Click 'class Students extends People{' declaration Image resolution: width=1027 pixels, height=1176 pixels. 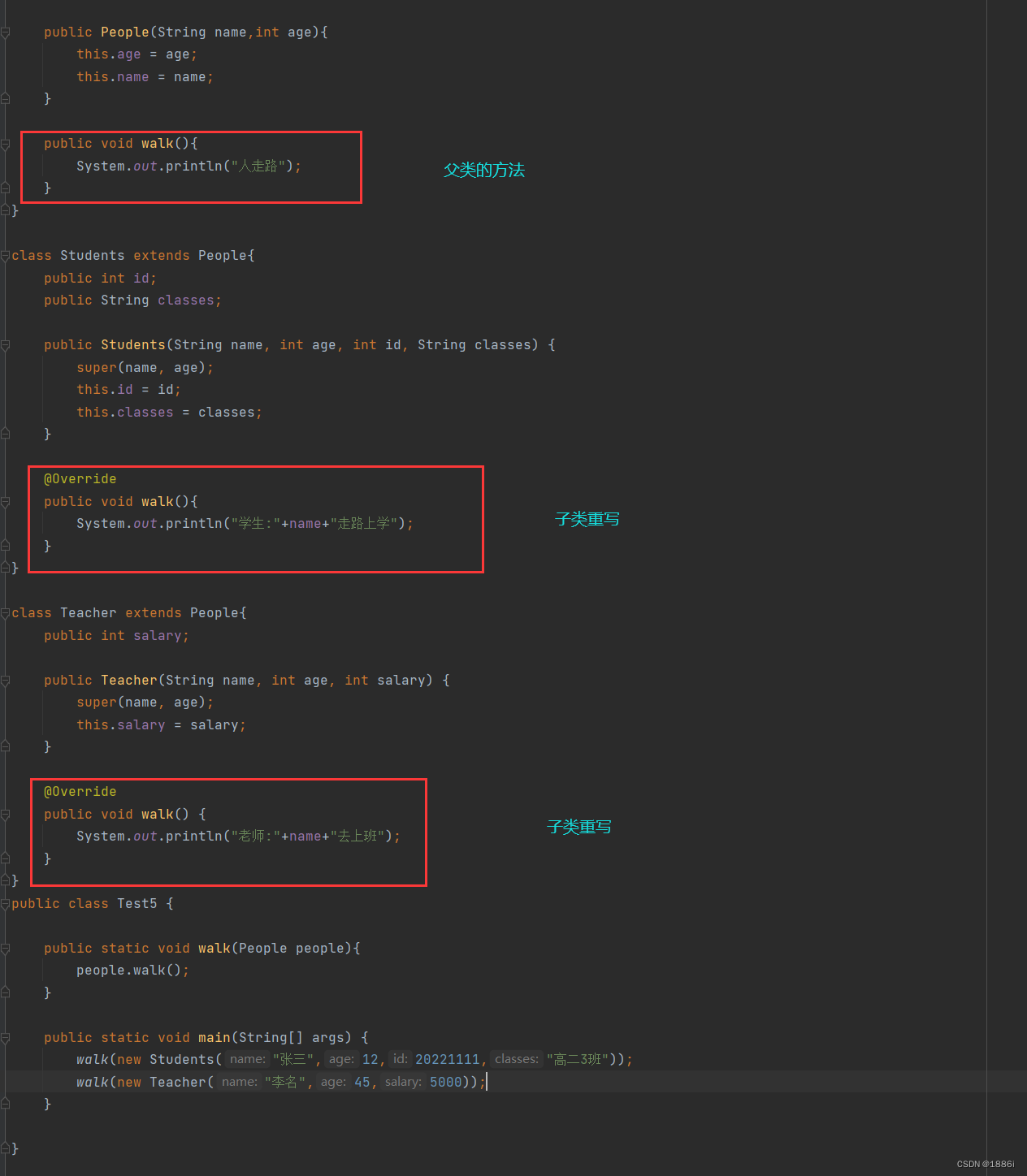pyautogui.click(x=133, y=256)
